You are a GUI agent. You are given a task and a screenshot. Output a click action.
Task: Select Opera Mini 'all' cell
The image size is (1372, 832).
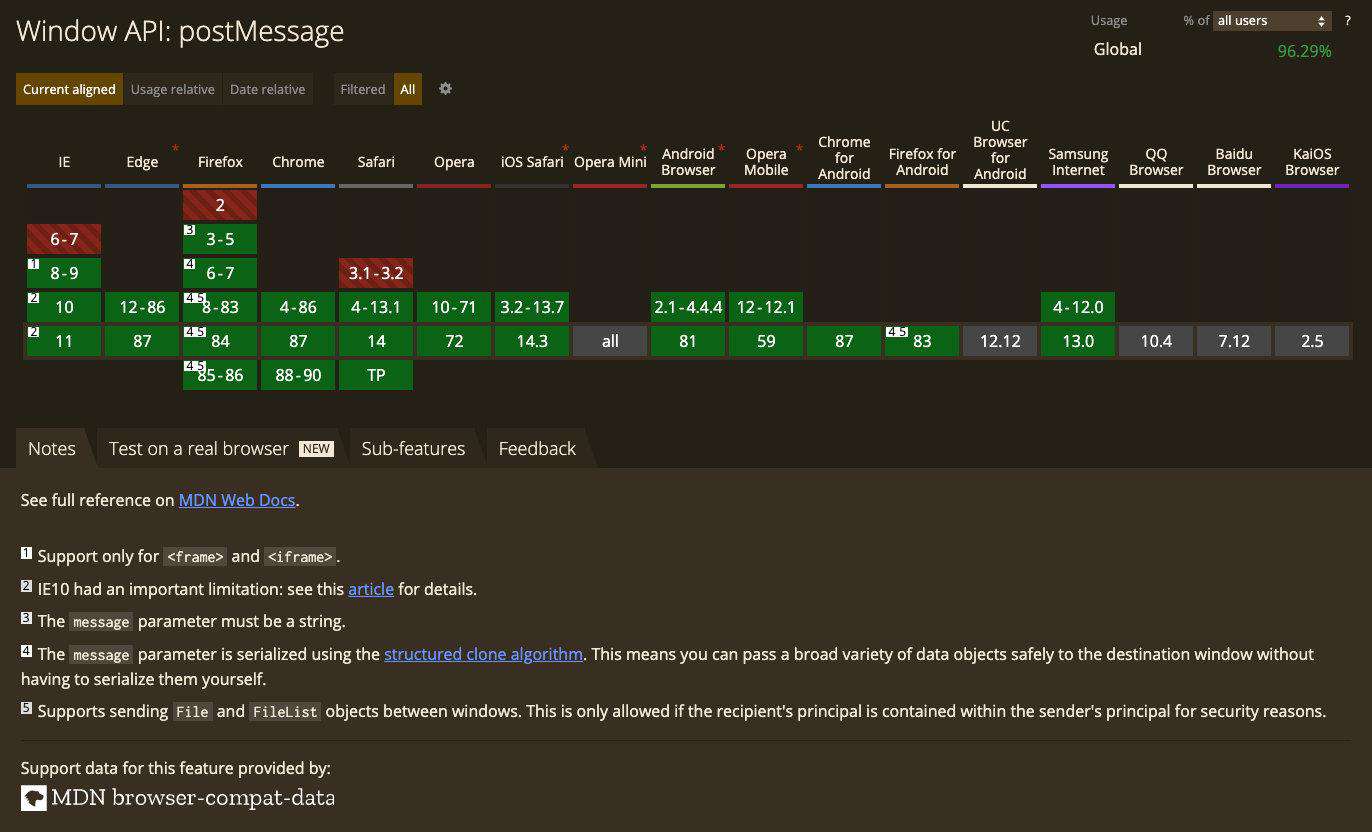[610, 341]
